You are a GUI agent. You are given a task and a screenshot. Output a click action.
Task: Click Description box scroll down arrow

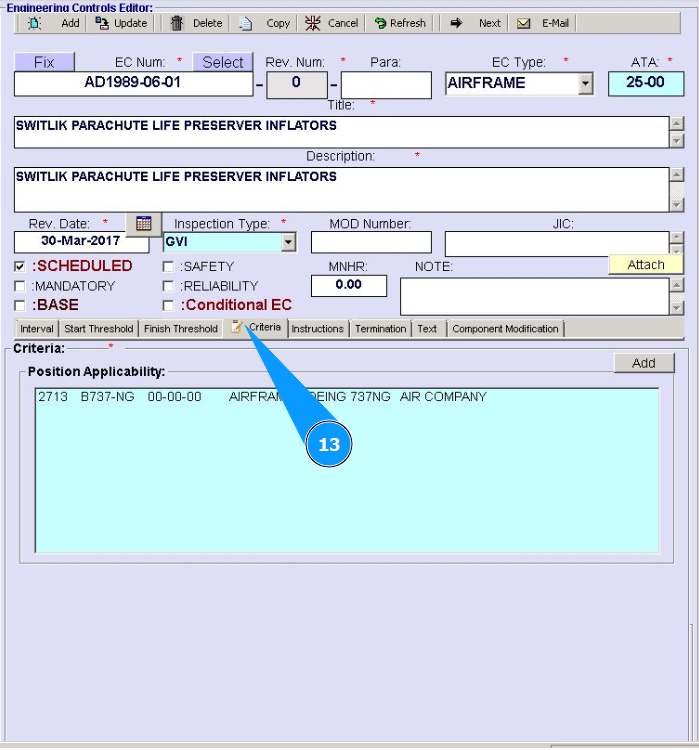tap(677, 205)
